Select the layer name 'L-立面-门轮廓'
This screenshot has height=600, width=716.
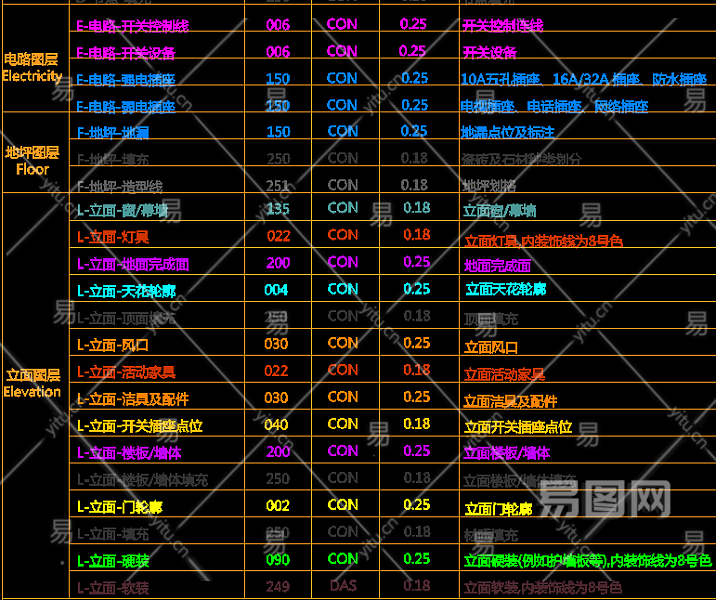pos(120,507)
